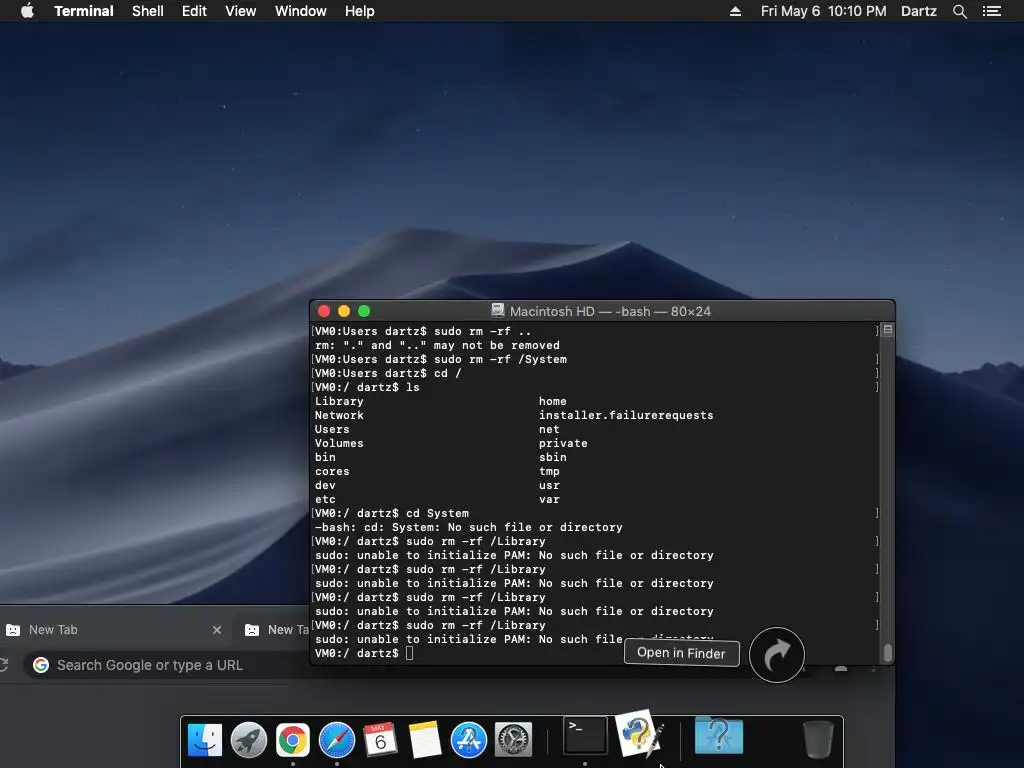This screenshot has width=1024, height=768.
Task: Open Calendar icon showing May 6
Action: pyautogui.click(x=380, y=739)
